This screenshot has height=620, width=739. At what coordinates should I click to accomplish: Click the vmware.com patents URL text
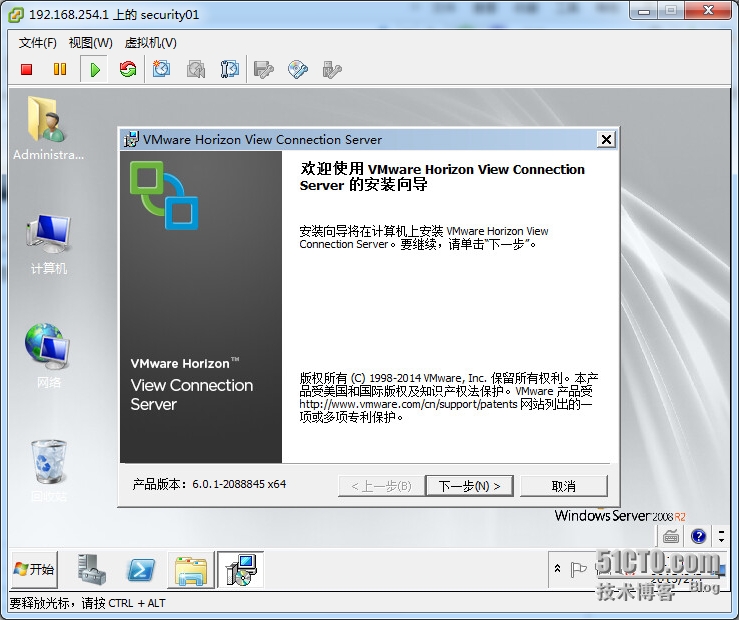(408, 404)
